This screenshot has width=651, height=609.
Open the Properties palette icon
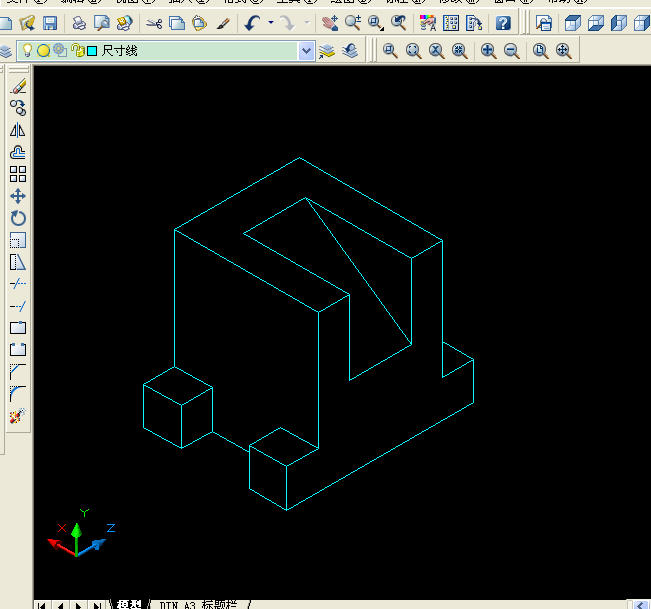[x=428, y=23]
